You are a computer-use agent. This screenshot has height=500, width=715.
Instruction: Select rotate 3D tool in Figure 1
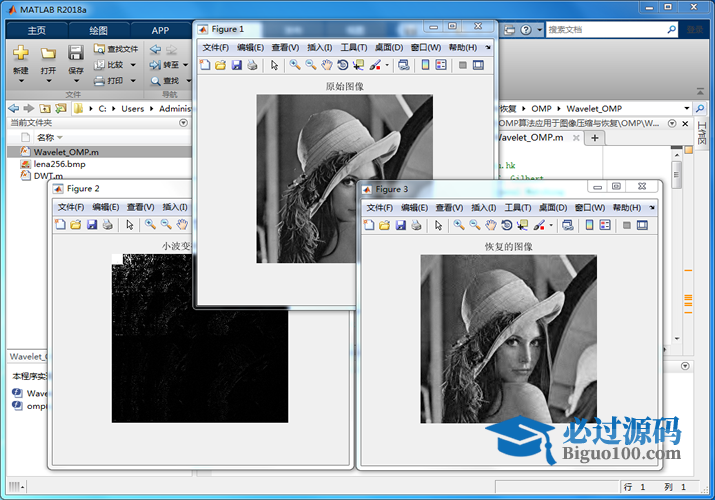click(342, 65)
